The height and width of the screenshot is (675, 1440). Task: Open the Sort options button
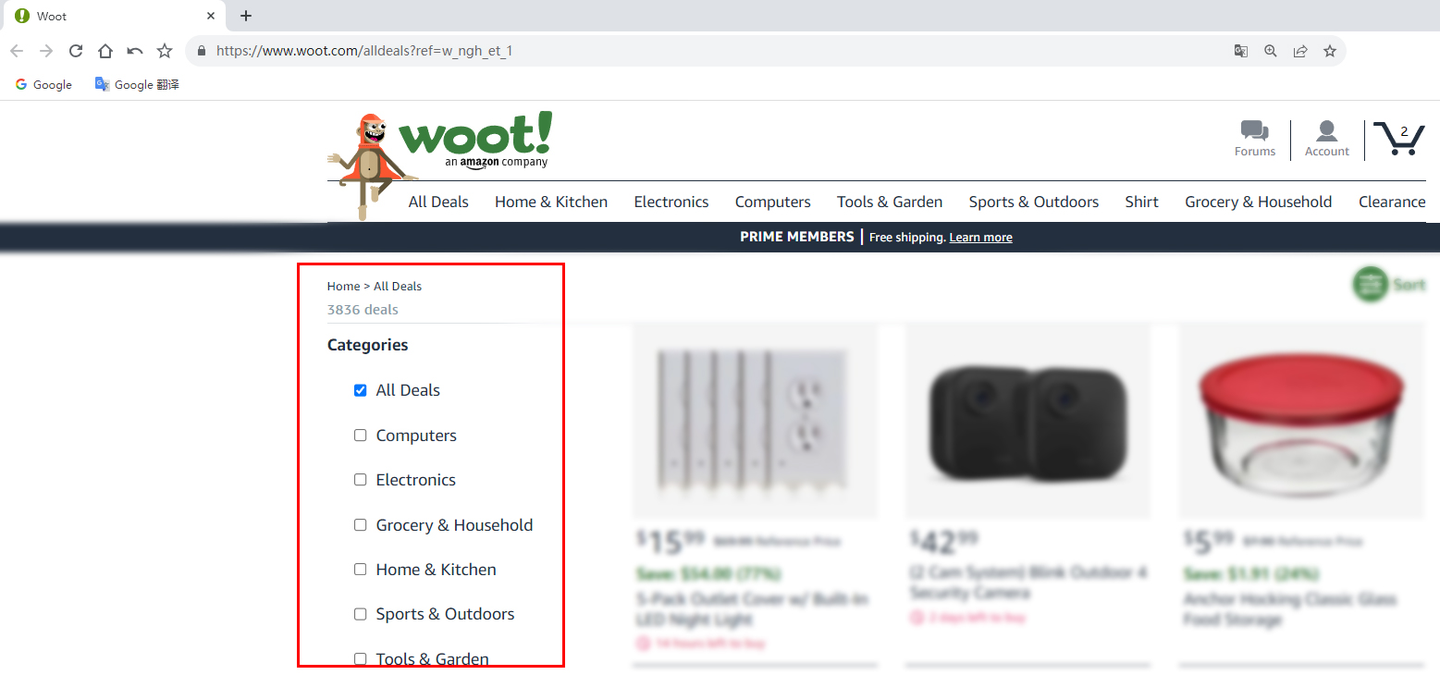pyautogui.click(x=1389, y=284)
